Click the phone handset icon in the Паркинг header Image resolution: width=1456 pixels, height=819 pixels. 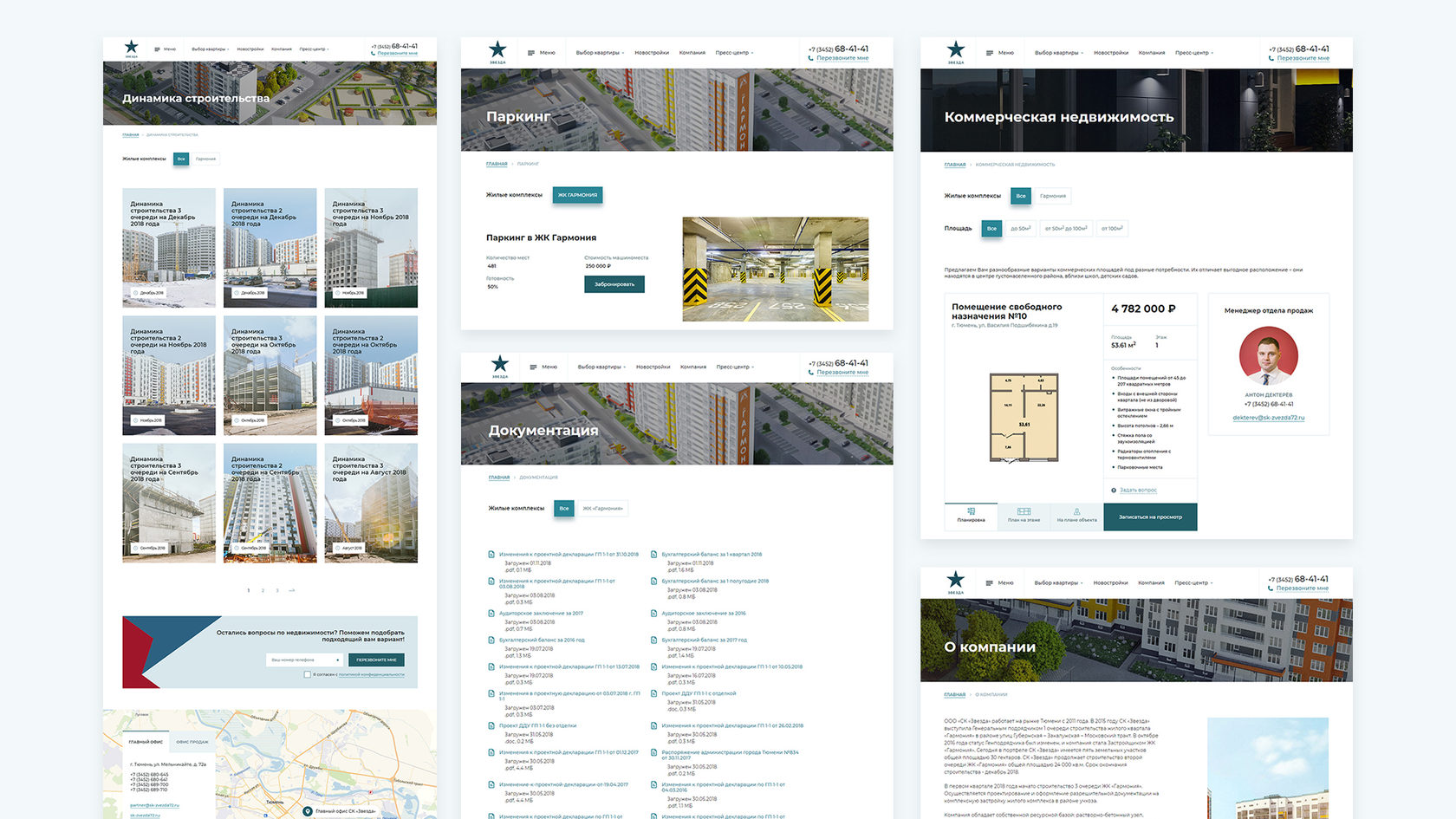coord(811,58)
